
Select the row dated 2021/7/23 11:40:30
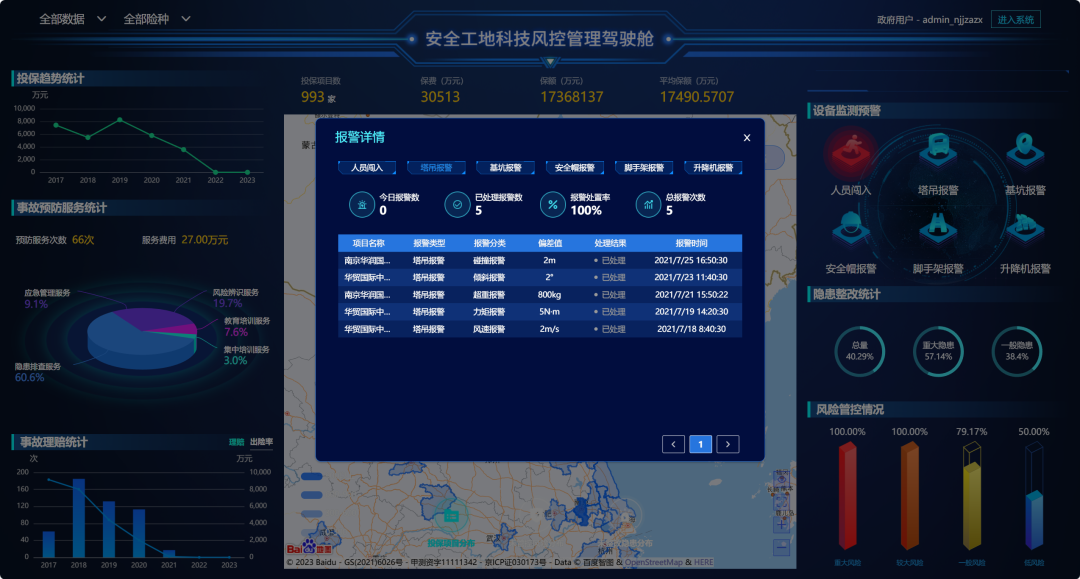(540, 277)
